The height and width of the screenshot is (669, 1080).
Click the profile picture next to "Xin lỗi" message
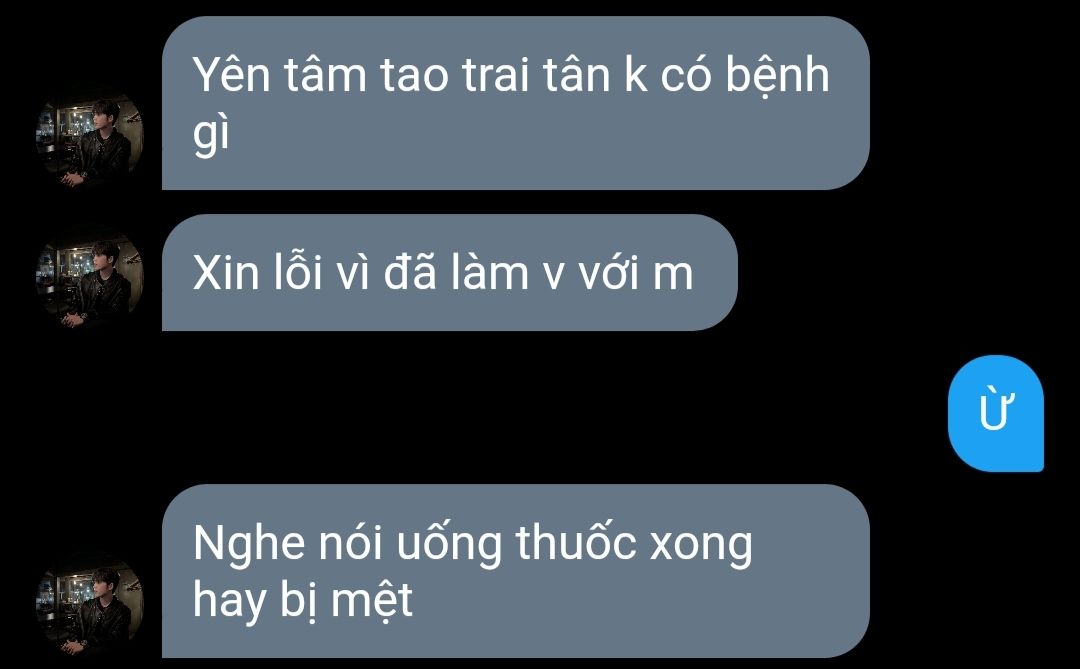click(89, 278)
